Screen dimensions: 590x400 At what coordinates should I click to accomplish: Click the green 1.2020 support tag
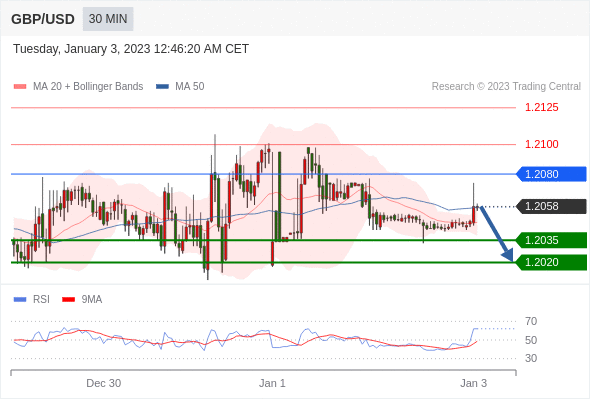551,262
